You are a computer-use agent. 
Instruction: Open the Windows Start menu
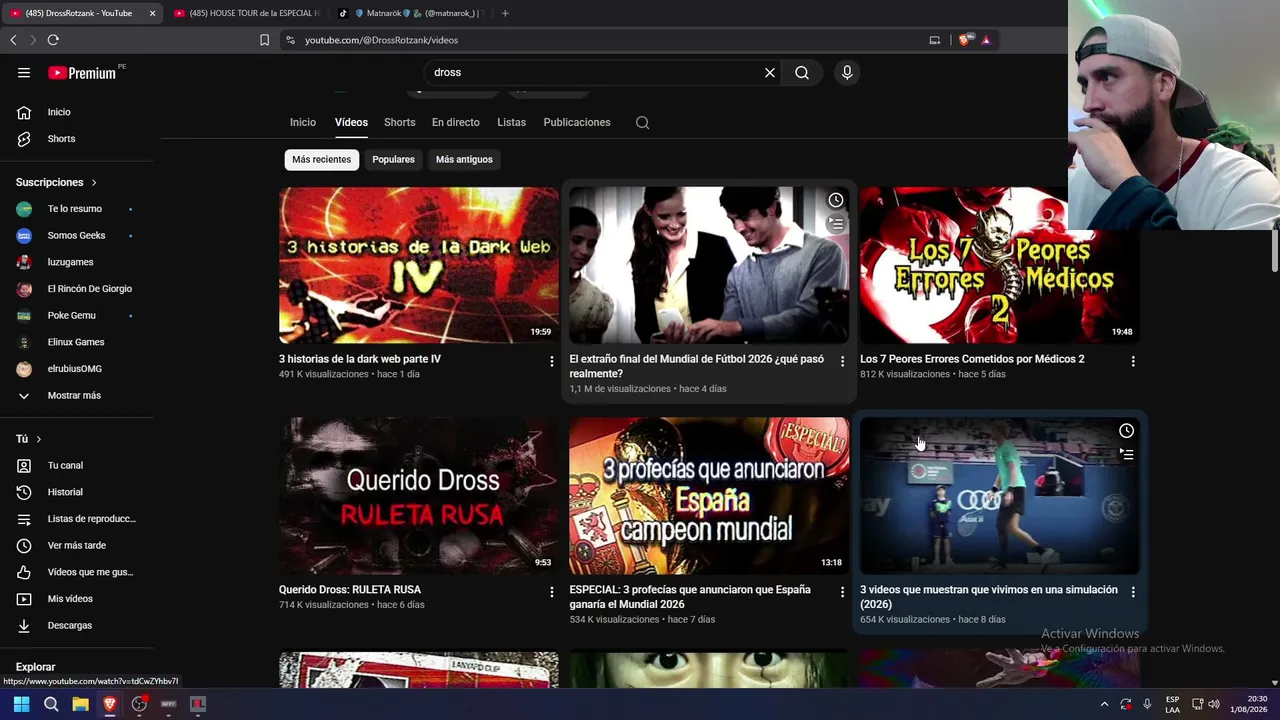(x=21, y=704)
